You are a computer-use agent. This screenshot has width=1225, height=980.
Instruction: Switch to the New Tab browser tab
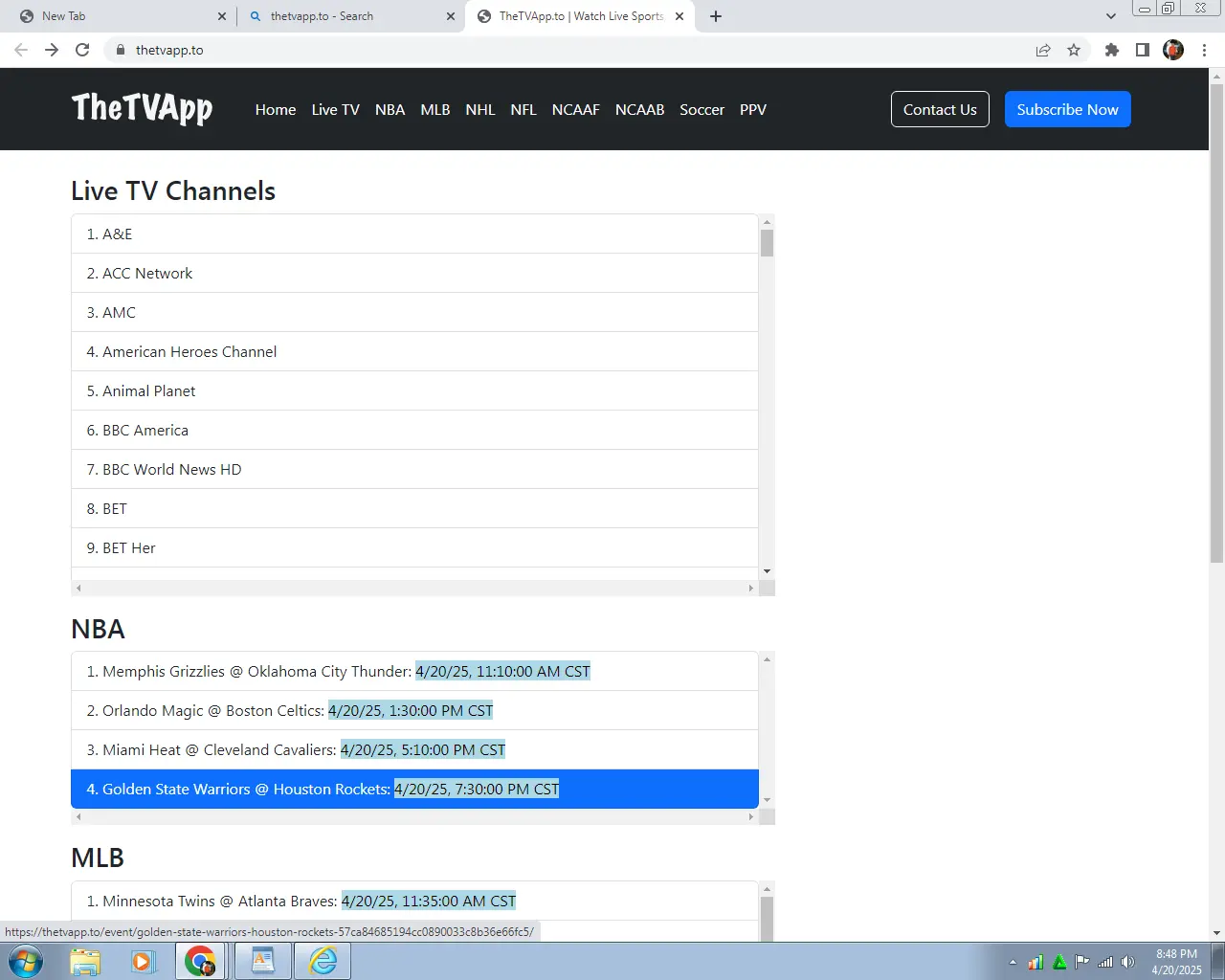120,16
